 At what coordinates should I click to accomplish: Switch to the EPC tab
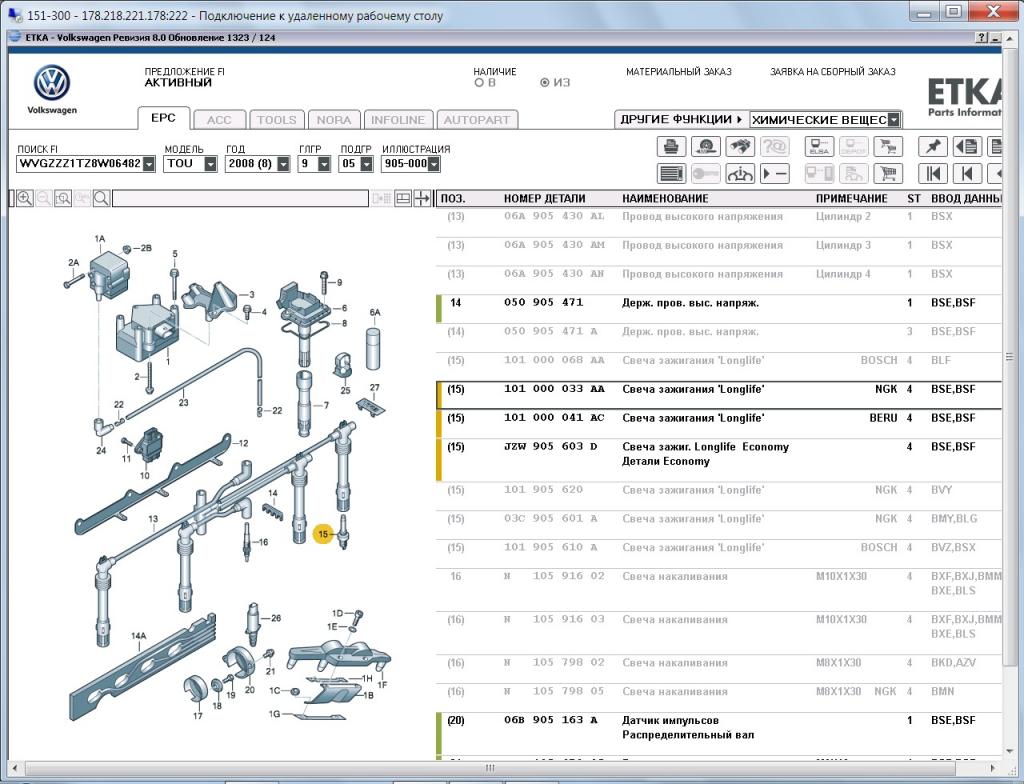coord(163,118)
